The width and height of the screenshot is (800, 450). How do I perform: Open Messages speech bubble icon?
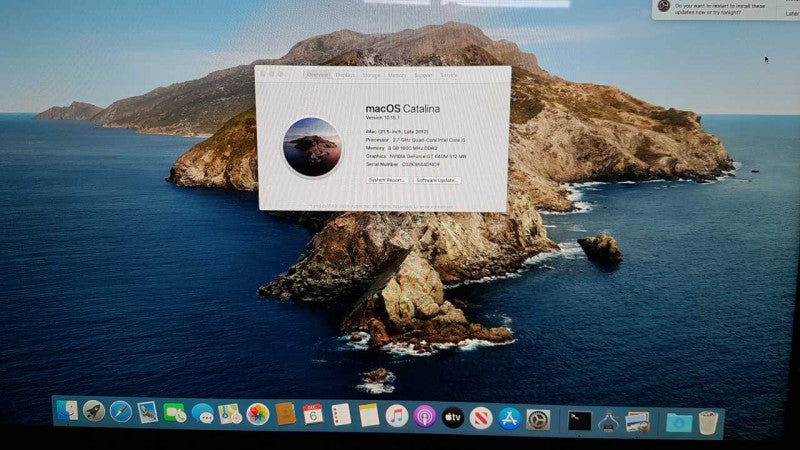coord(203,413)
